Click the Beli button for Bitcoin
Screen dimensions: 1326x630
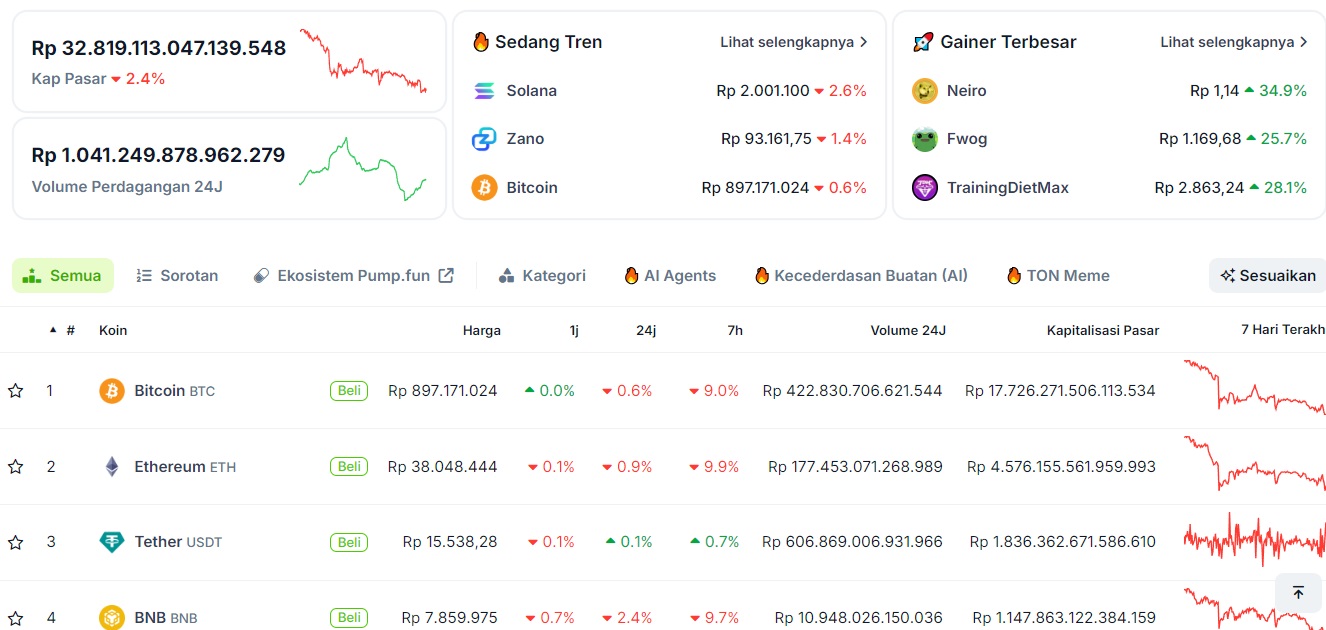349,391
